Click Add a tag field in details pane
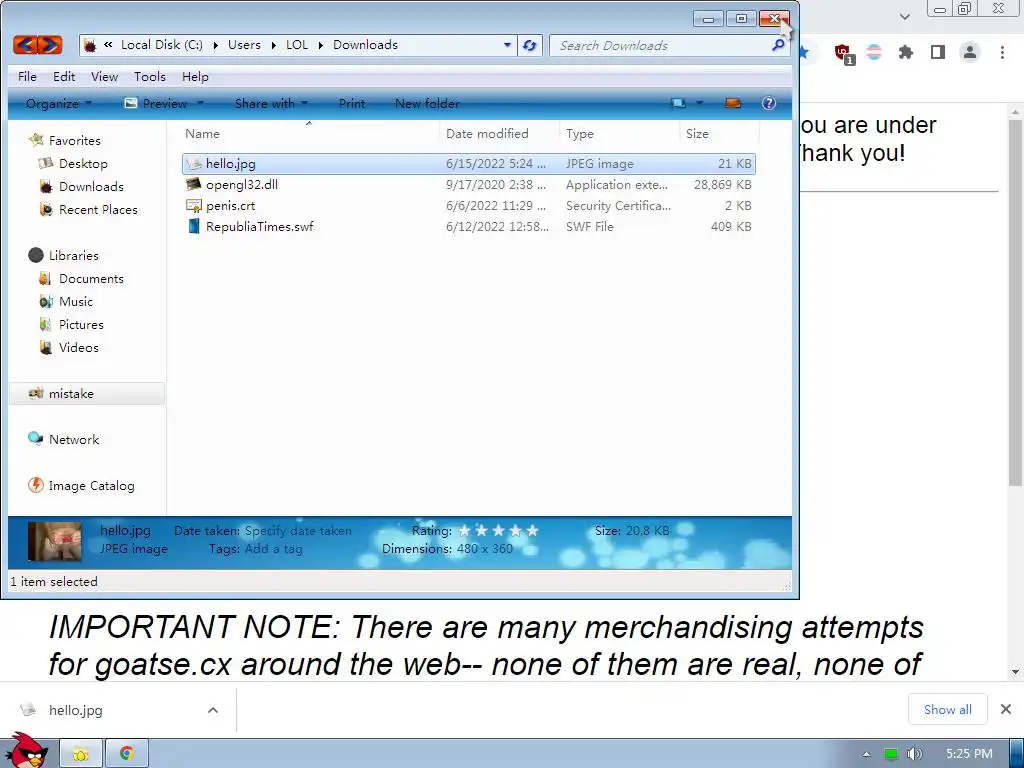1024x768 pixels. point(274,549)
